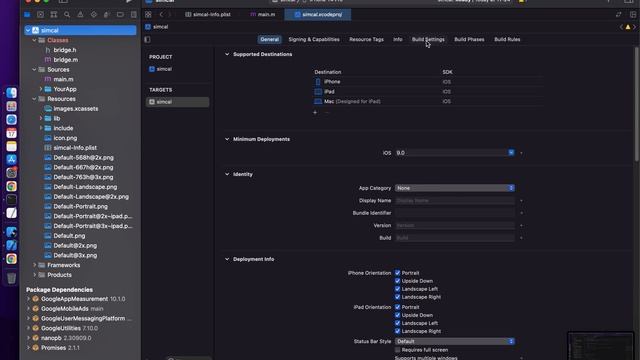Toggle the project and targets list sidebar icon
Viewport: 640px width, 360px height.
(x=147, y=40)
